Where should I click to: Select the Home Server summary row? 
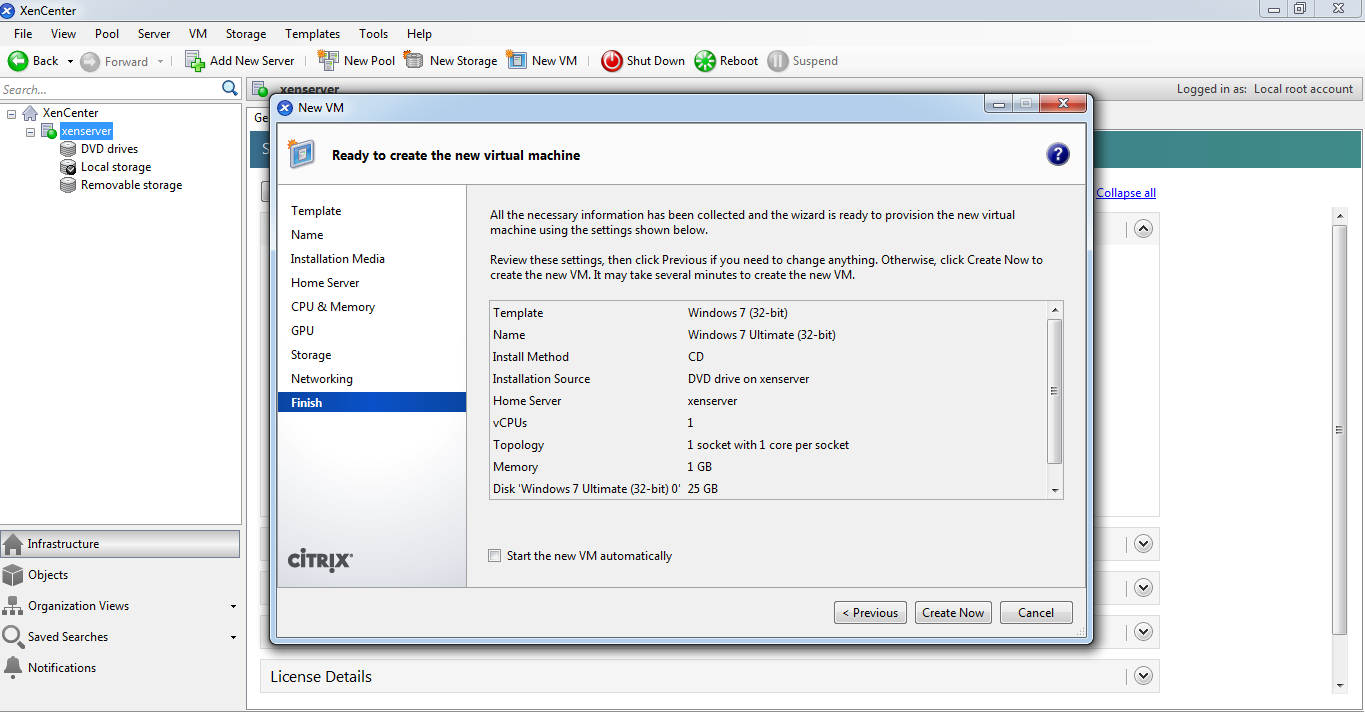pyautogui.click(x=768, y=401)
